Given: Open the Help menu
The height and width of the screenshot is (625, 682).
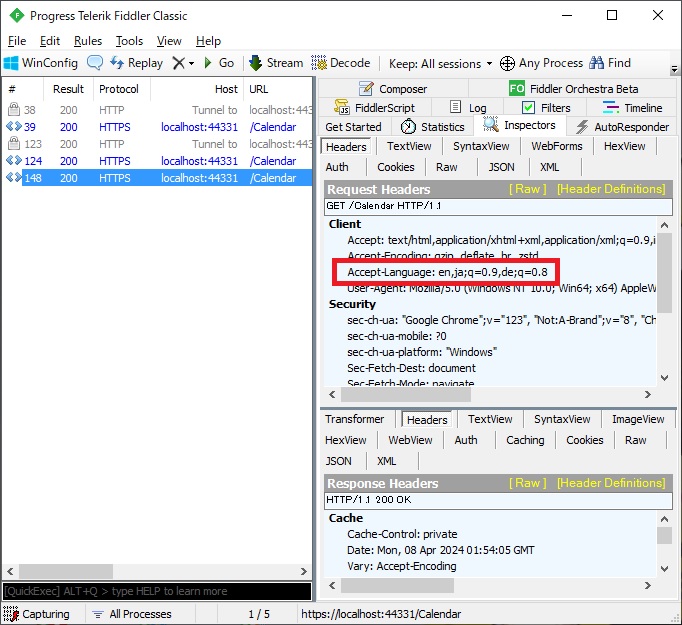Looking at the screenshot, I should 208,41.
